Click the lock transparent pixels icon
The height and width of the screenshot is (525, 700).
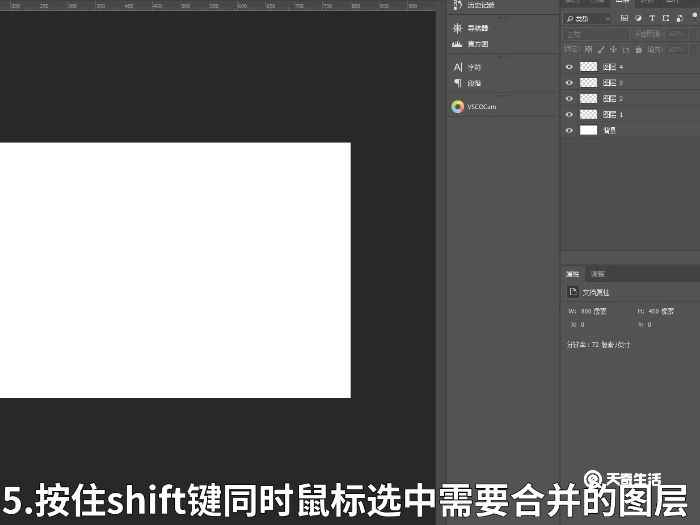[589, 50]
